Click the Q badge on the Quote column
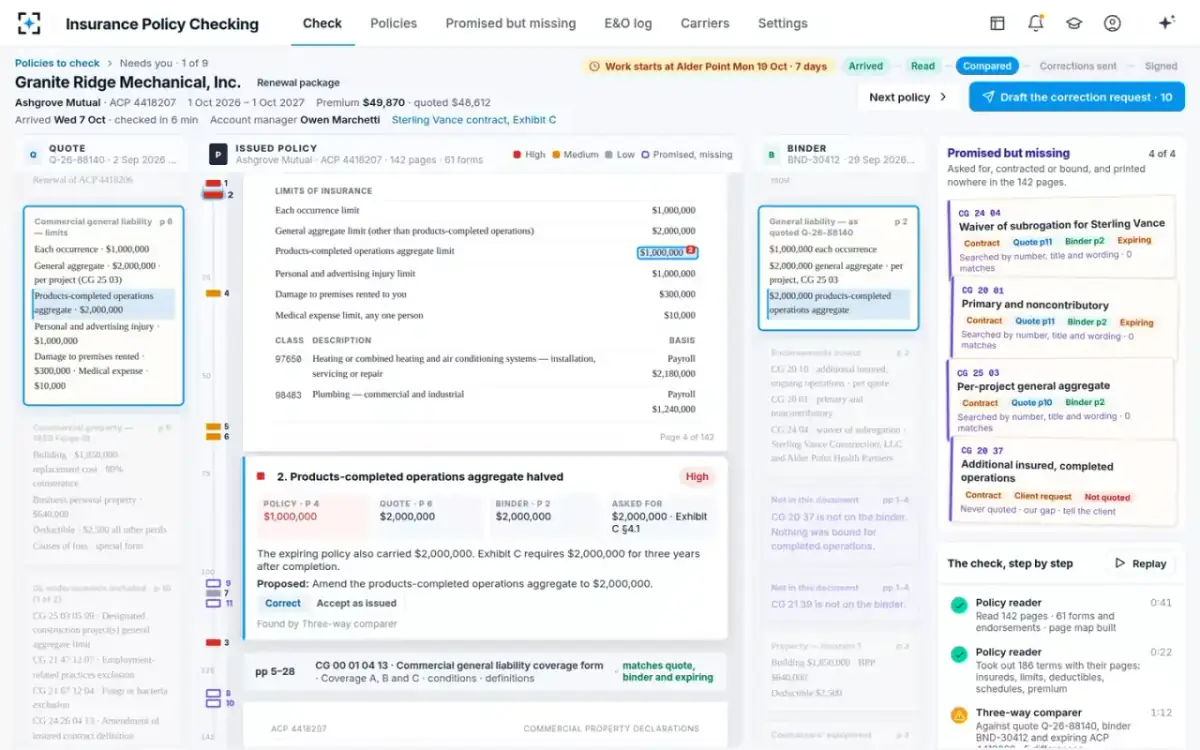Viewport: 1200px width, 750px height. click(33, 155)
